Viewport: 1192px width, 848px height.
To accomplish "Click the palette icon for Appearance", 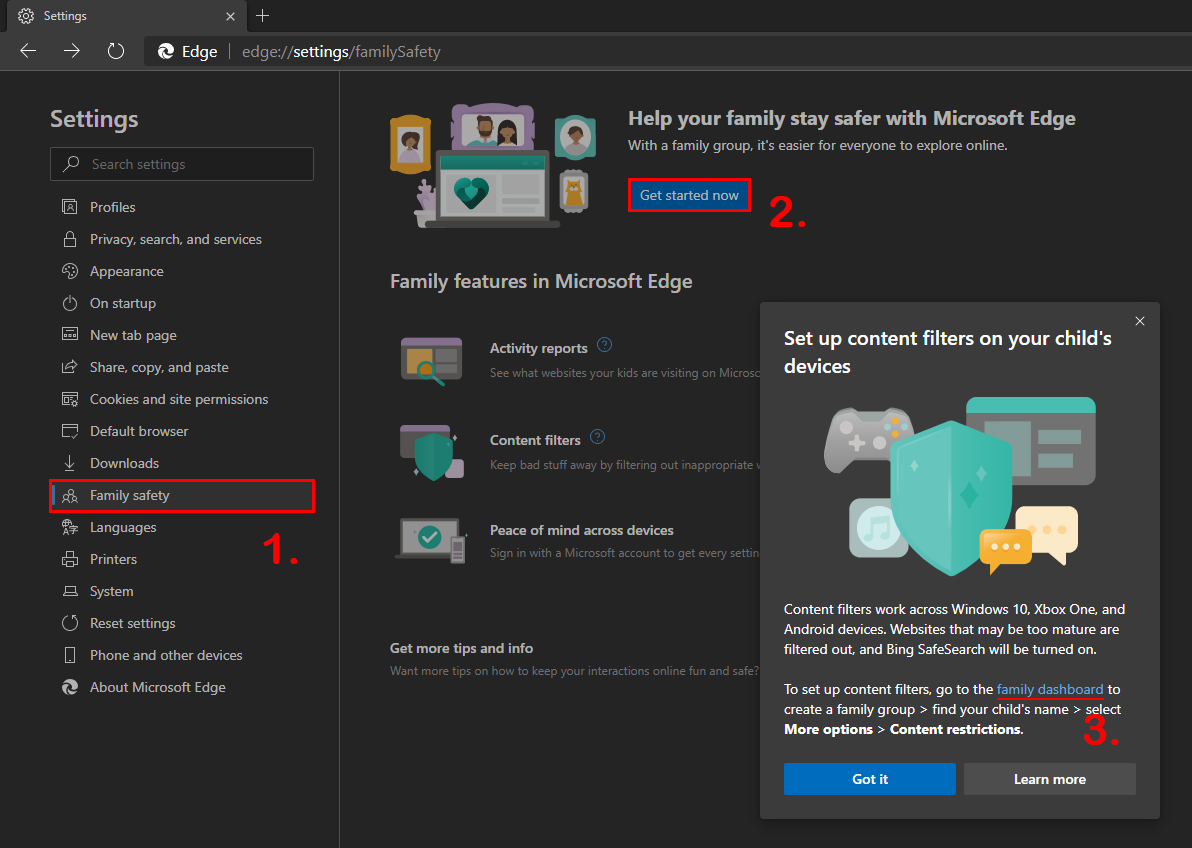I will (x=70, y=271).
